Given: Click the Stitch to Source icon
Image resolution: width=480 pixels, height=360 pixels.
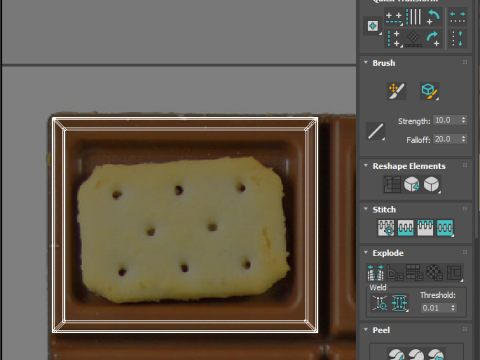Looking at the screenshot, I should coord(425,228).
